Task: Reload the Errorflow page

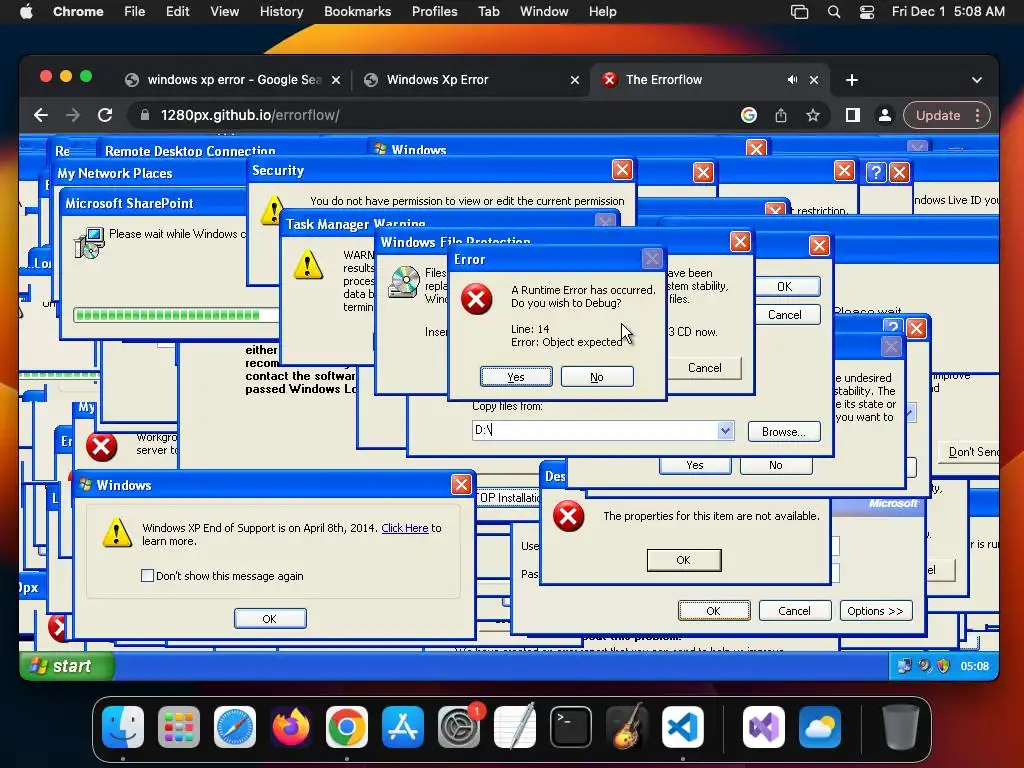Action: pyautogui.click(x=104, y=116)
